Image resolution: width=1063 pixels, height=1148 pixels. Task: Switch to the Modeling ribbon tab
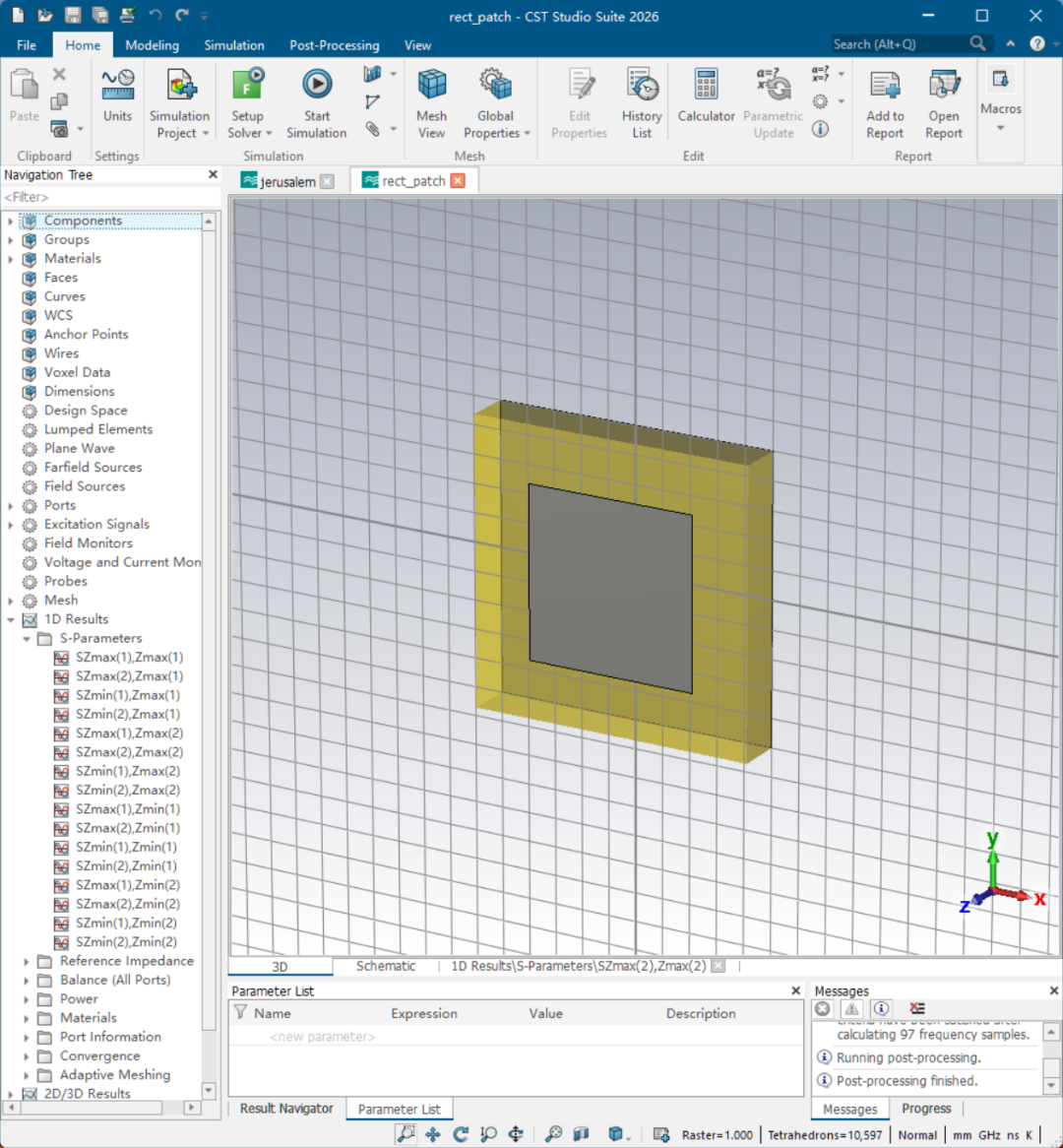152,44
